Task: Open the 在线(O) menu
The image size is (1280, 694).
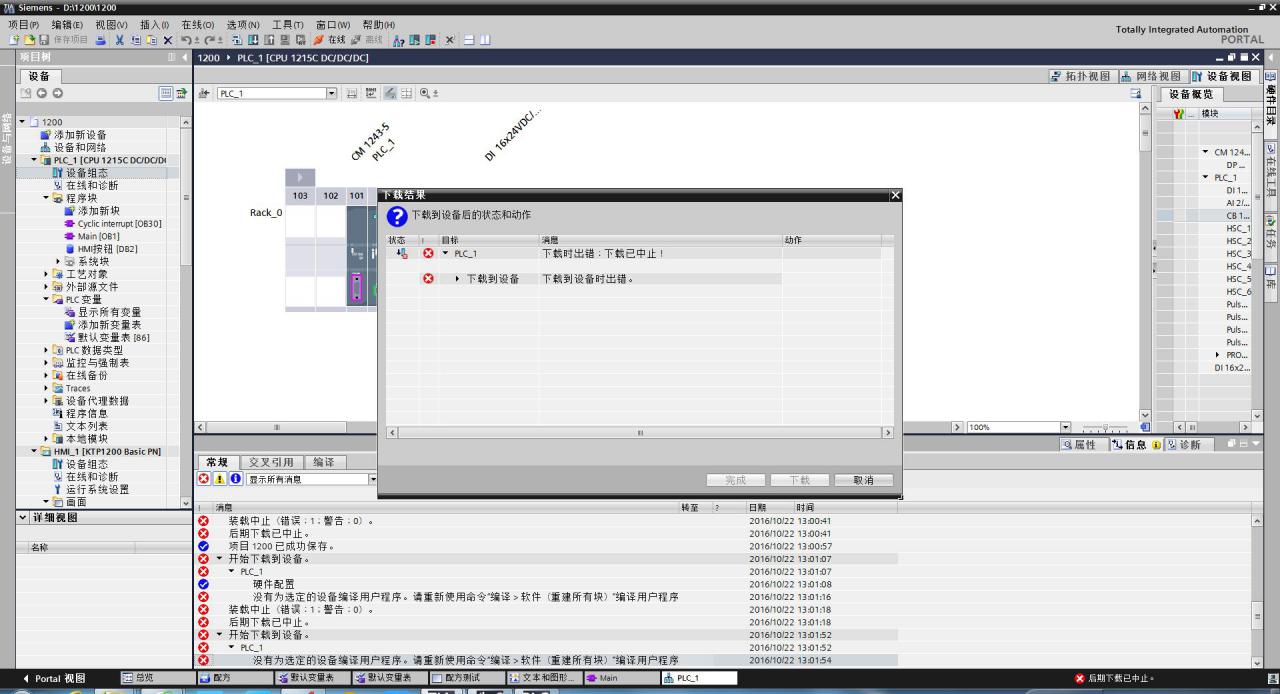Action: (198, 24)
